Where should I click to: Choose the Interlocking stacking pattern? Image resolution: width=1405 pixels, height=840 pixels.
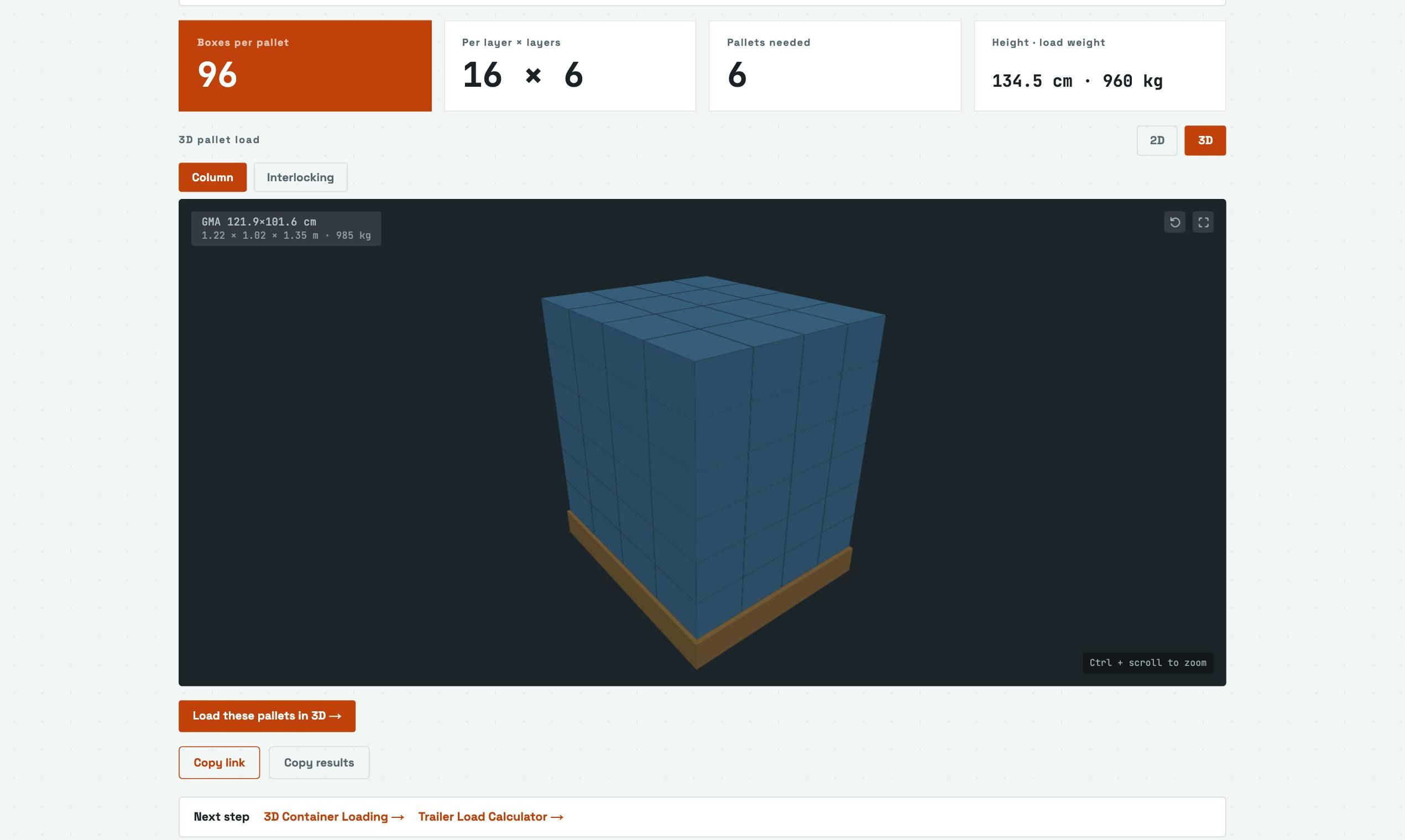[300, 177]
